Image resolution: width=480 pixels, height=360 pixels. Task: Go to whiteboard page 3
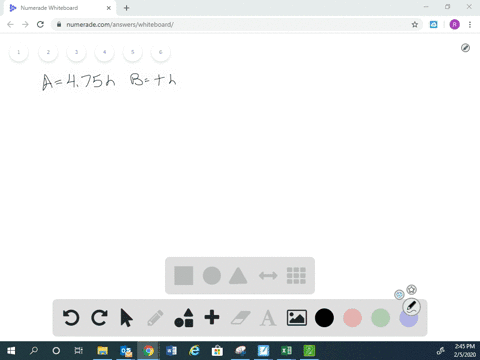coord(76,52)
